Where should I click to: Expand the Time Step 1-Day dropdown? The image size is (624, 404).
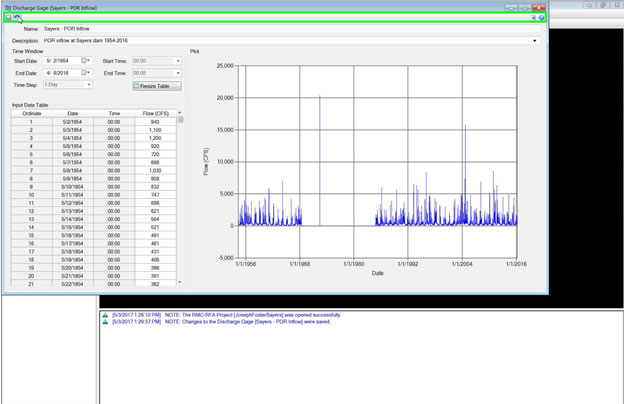coord(89,85)
